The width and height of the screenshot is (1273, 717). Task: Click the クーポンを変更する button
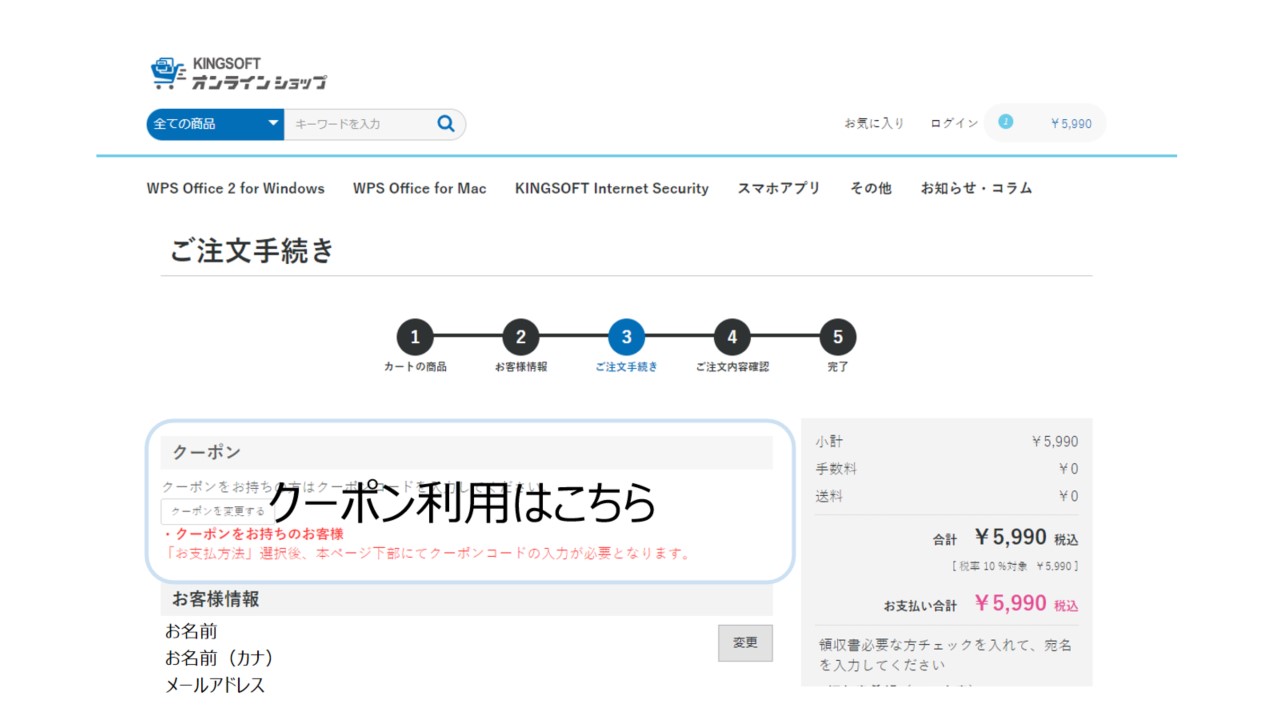pyautogui.click(x=218, y=511)
